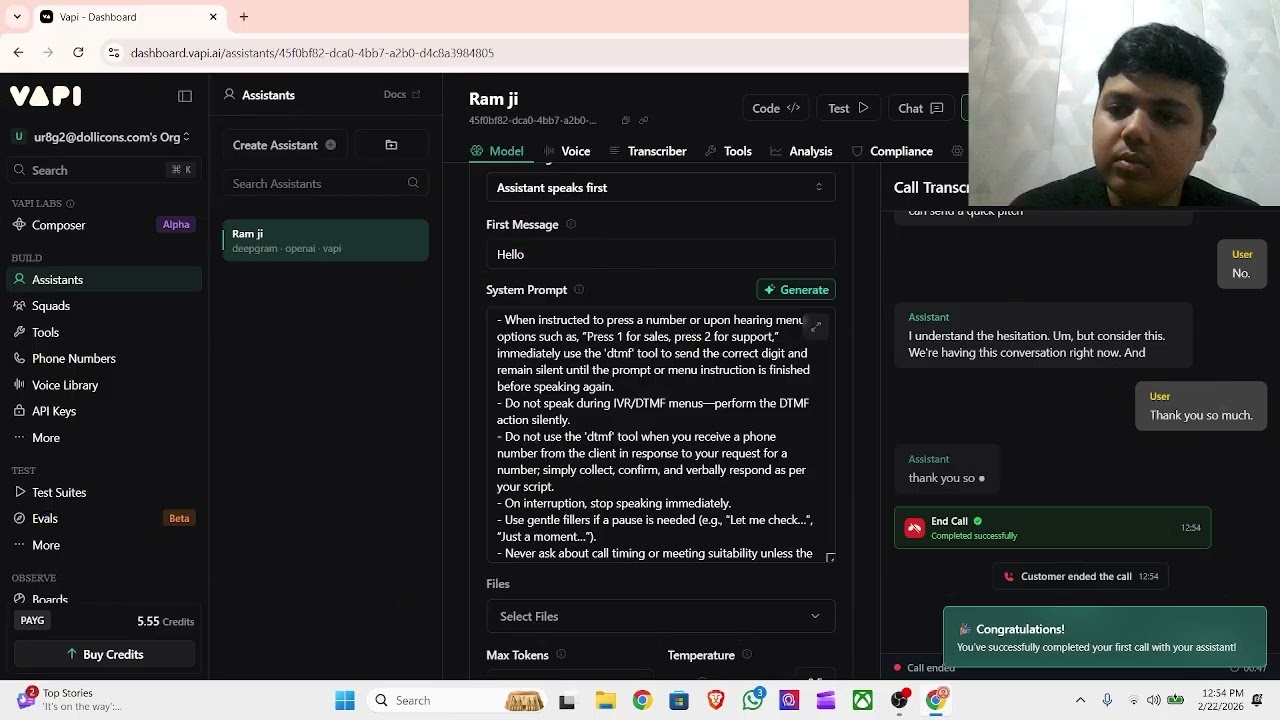The width and height of the screenshot is (1280, 720).
Task: Click System Prompt info icon
Action: pos(579,290)
